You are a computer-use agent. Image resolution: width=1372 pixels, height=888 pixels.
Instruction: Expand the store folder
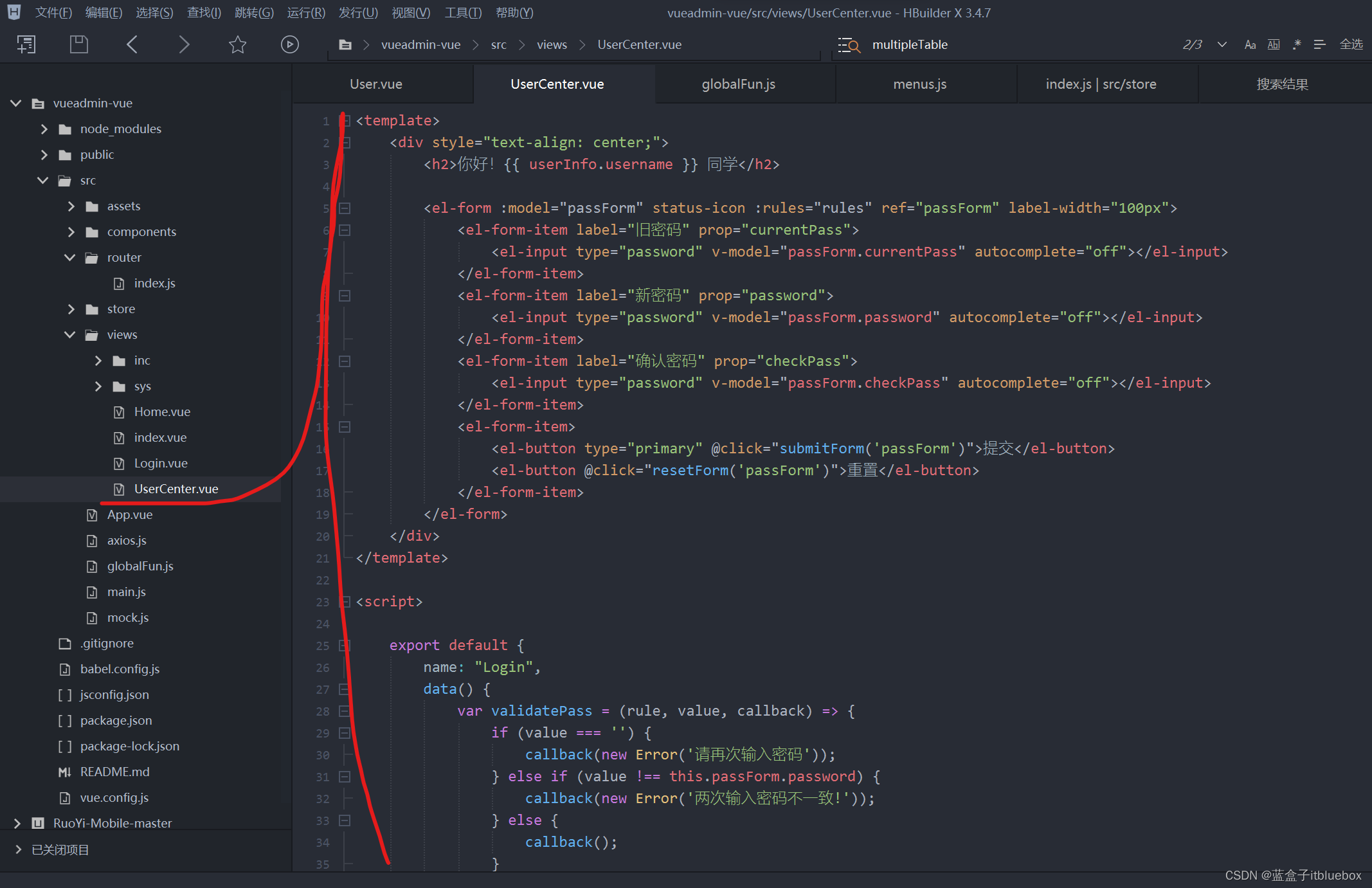(68, 309)
